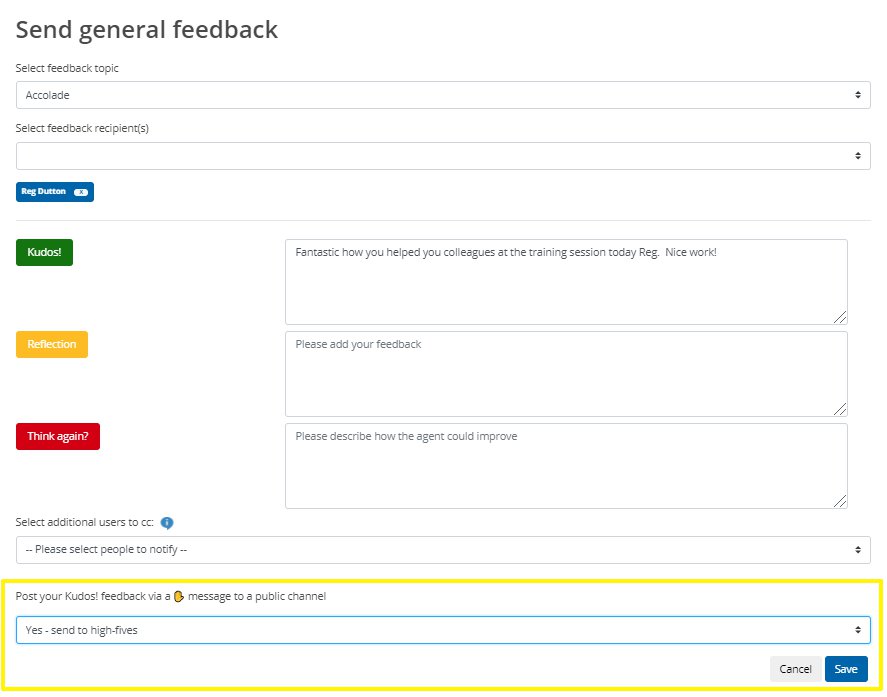Expand the 'Please select people to notify' dropdown
Viewport: 887px width, 697px height.
click(443, 550)
